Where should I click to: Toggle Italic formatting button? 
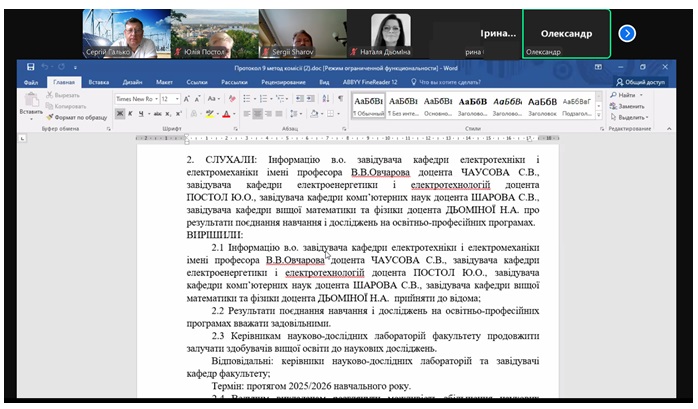tap(131, 115)
